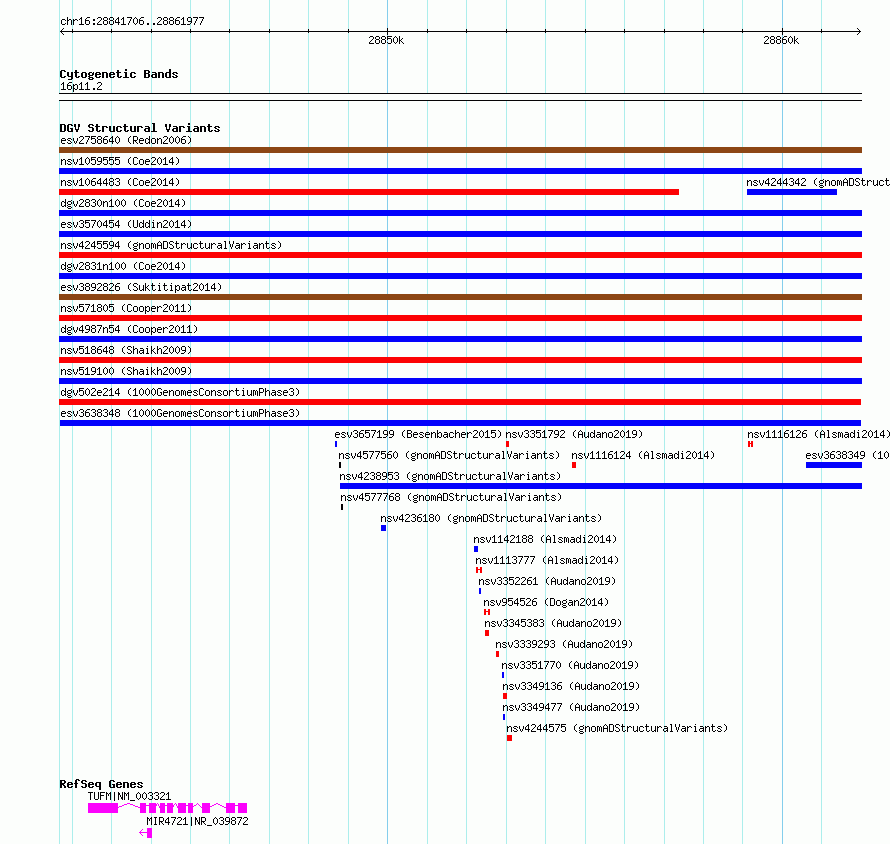Image resolution: width=890 pixels, height=844 pixels.
Task: Click esv3638348 1000Genomes variant label
Action: point(180,413)
